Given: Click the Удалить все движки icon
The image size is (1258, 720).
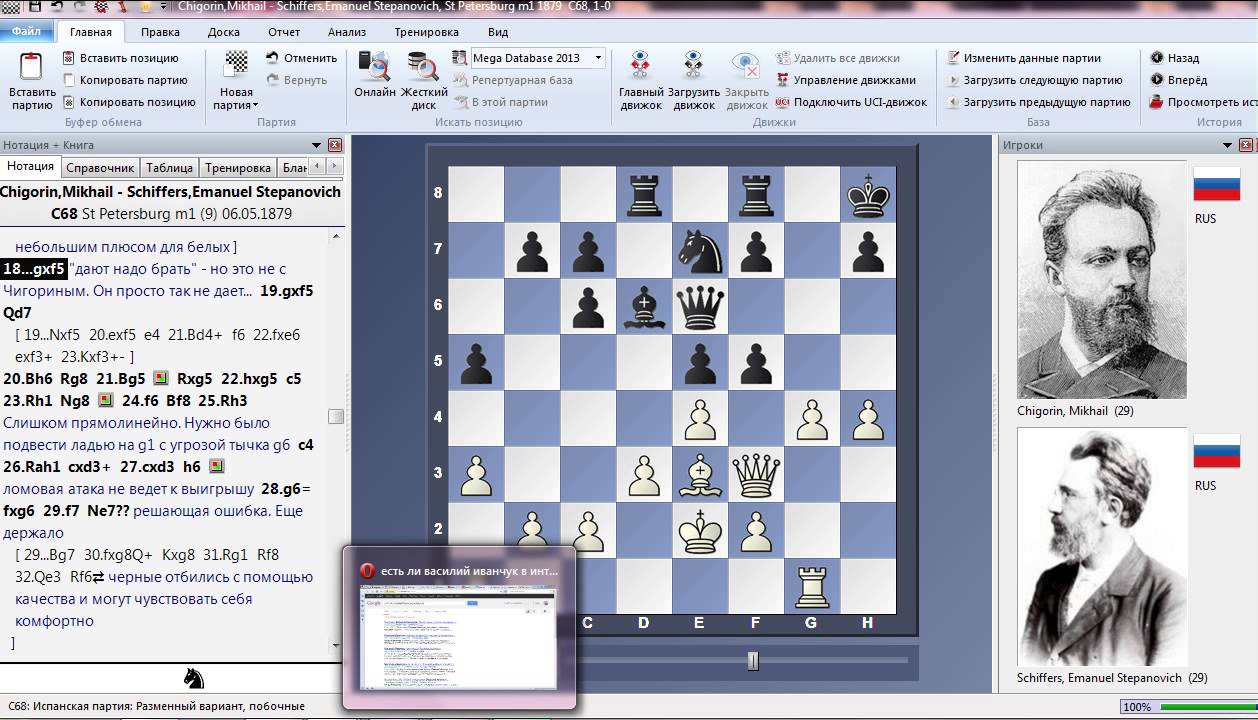Looking at the screenshot, I should pos(782,58).
